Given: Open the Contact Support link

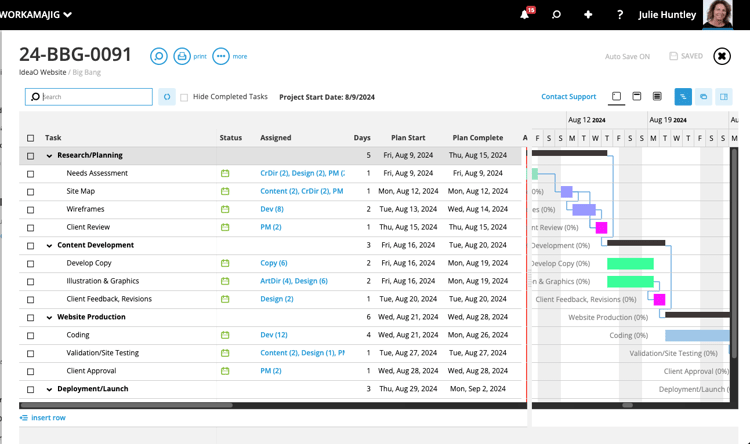Looking at the screenshot, I should pyautogui.click(x=568, y=97).
